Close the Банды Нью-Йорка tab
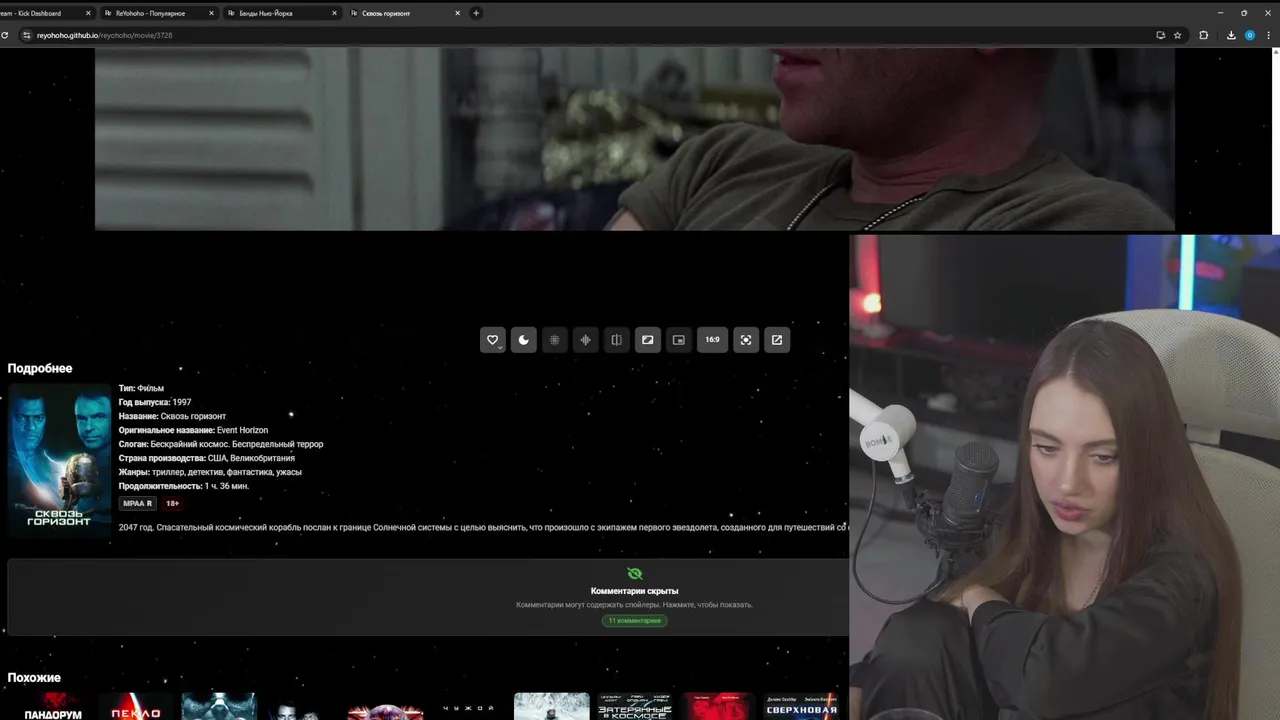1280x720 pixels. (334, 13)
